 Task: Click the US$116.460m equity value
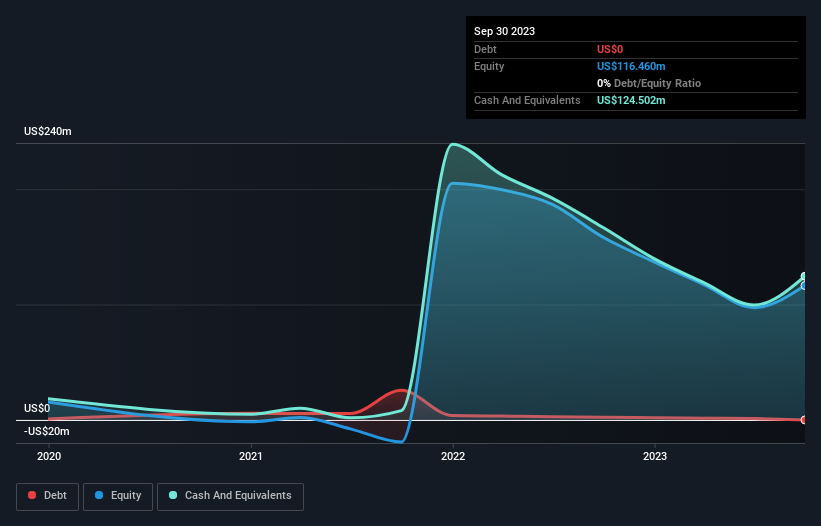pyautogui.click(x=631, y=66)
